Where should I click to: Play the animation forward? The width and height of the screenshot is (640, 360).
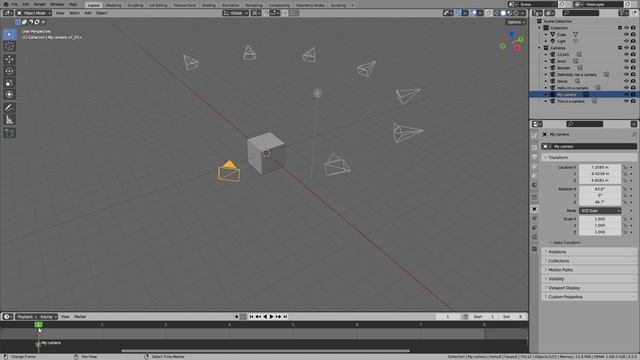pyautogui.click(x=271, y=317)
